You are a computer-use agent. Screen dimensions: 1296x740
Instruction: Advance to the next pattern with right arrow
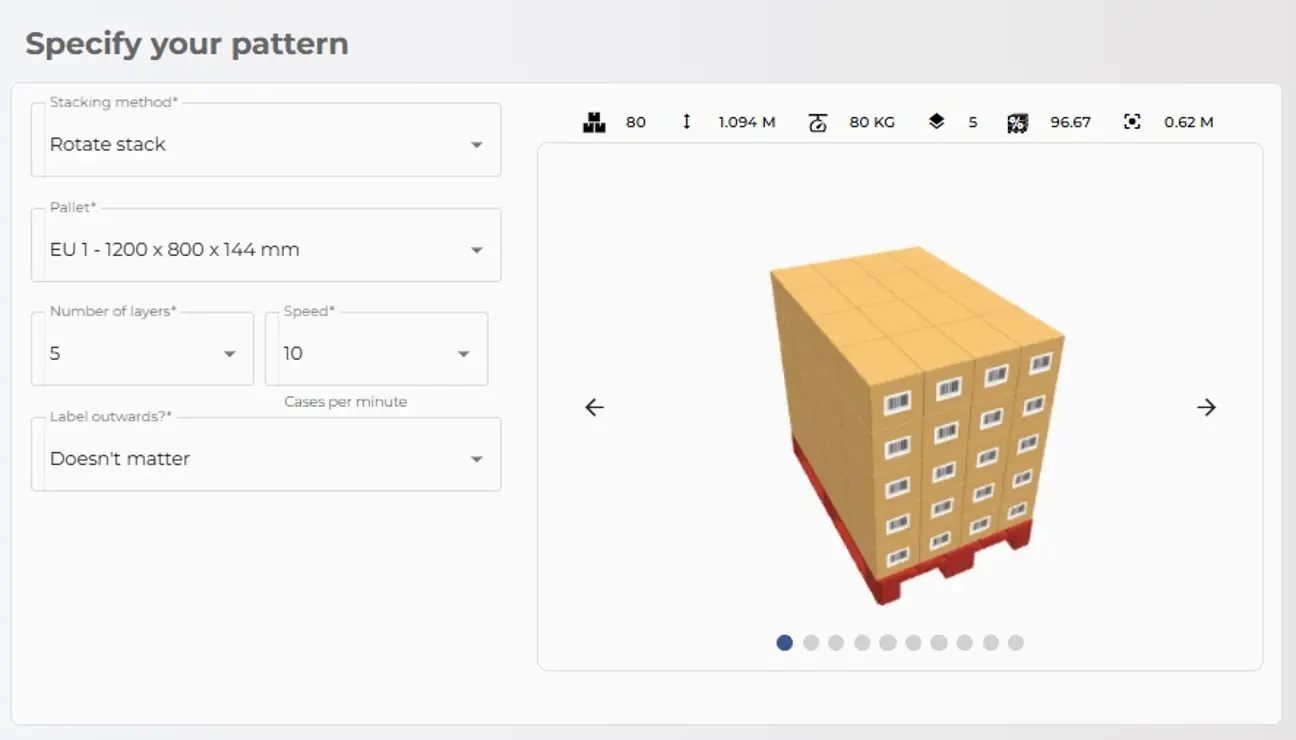click(1207, 407)
